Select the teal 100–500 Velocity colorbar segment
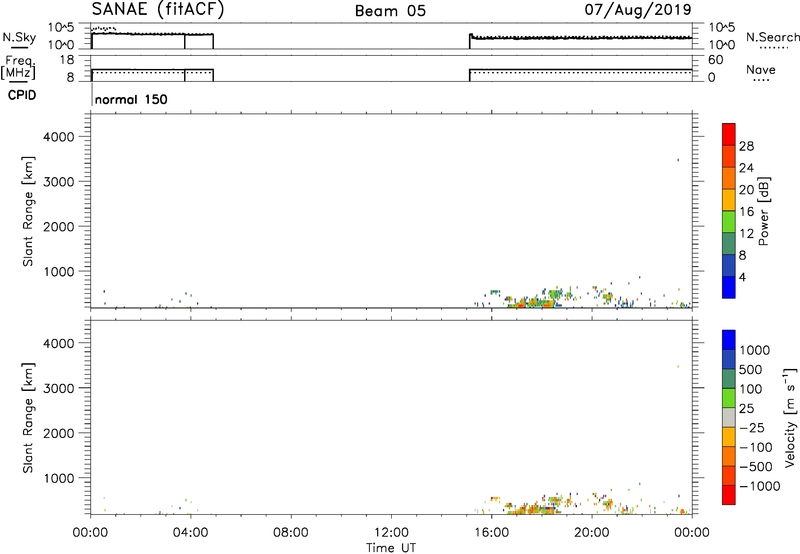 click(729, 379)
